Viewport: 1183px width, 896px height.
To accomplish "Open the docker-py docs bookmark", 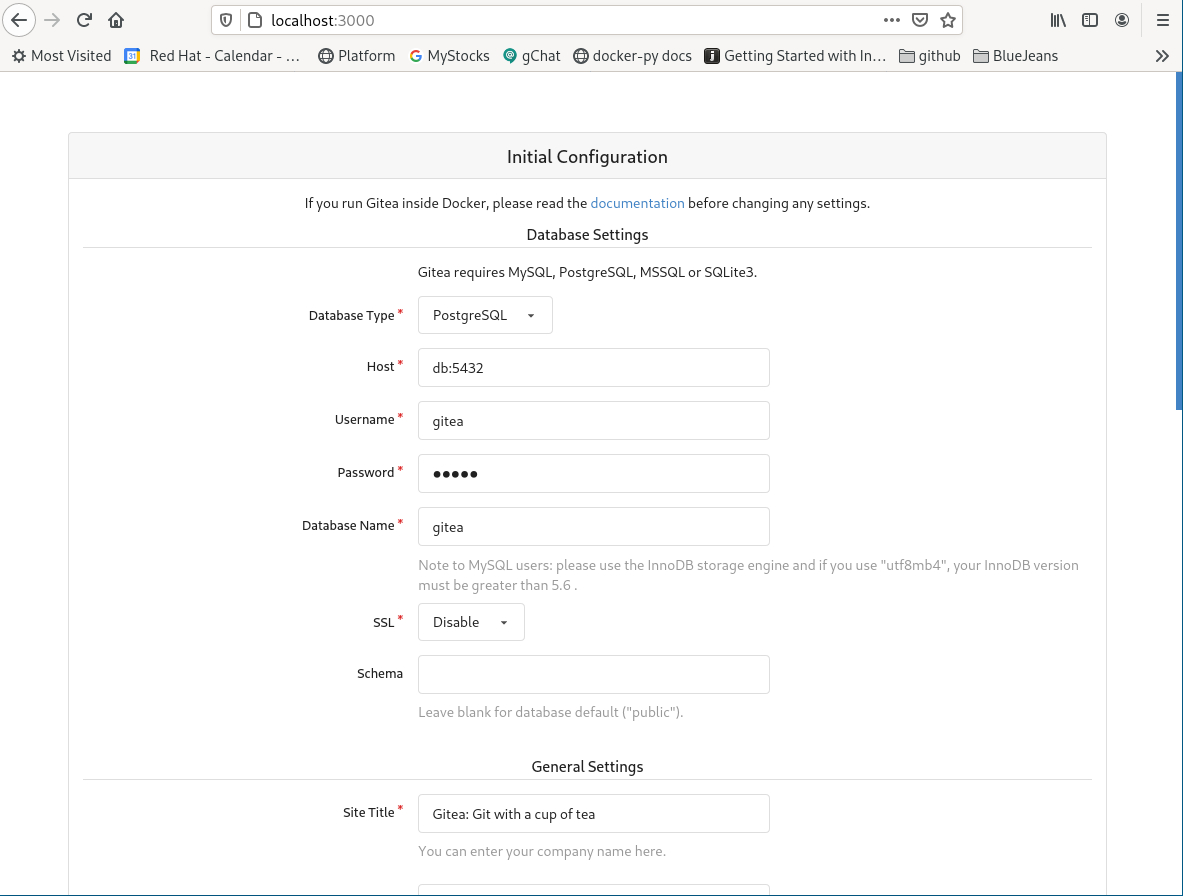I will coord(632,56).
